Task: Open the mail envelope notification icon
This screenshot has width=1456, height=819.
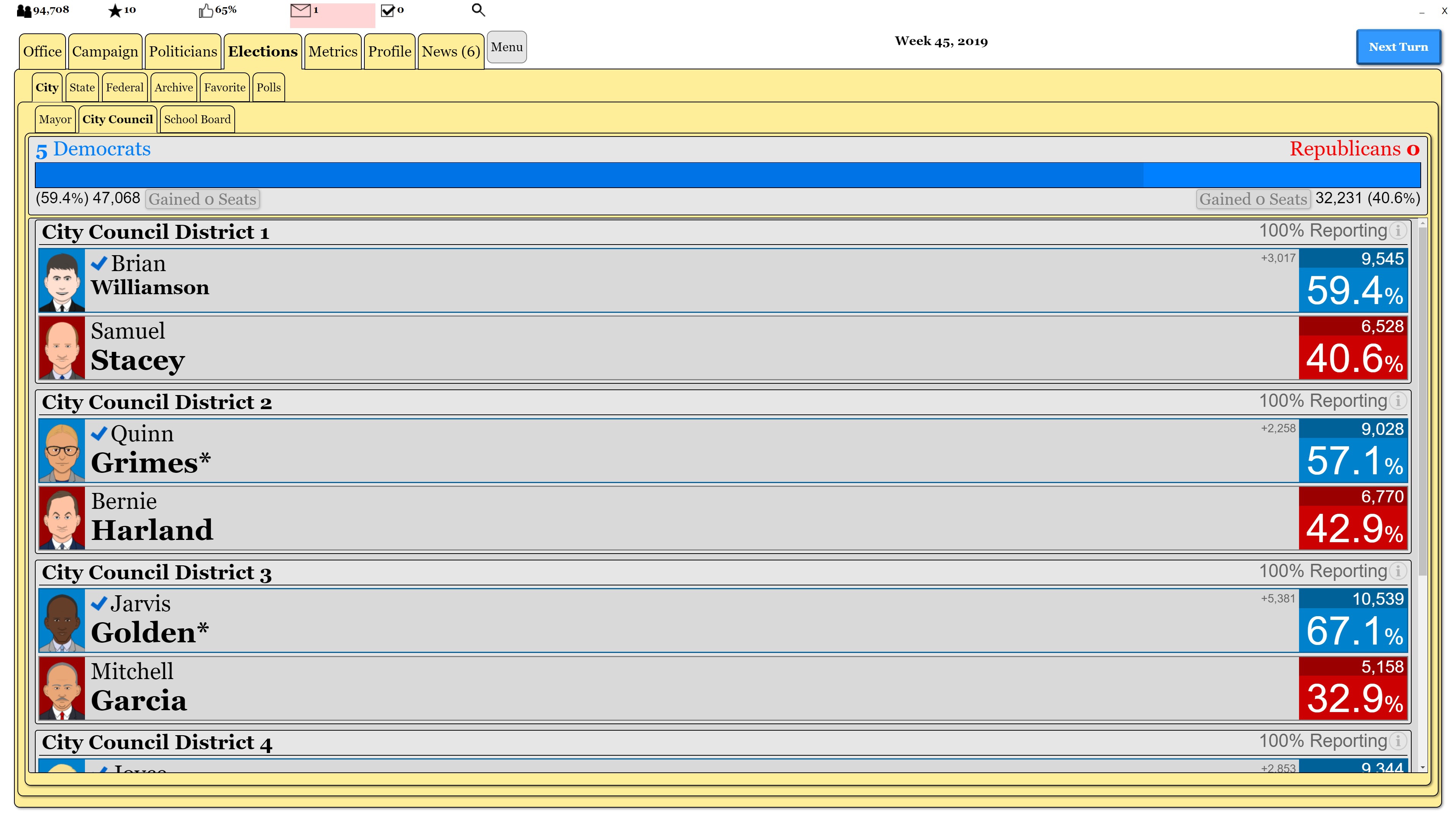Action: pyautogui.click(x=301, y=10)
